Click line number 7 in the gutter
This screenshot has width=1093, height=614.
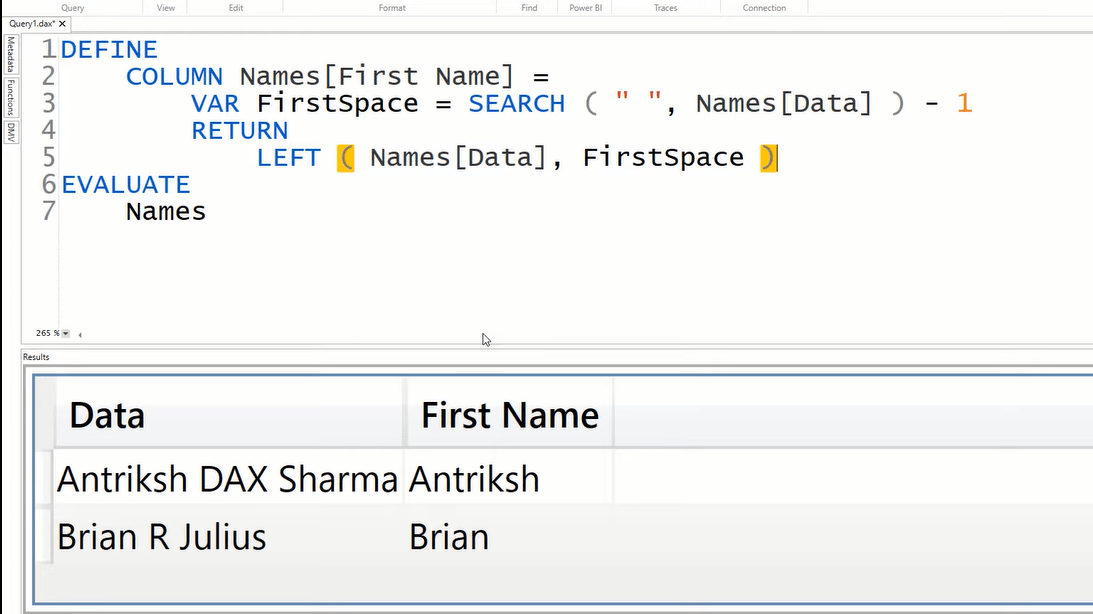point(48,211)
